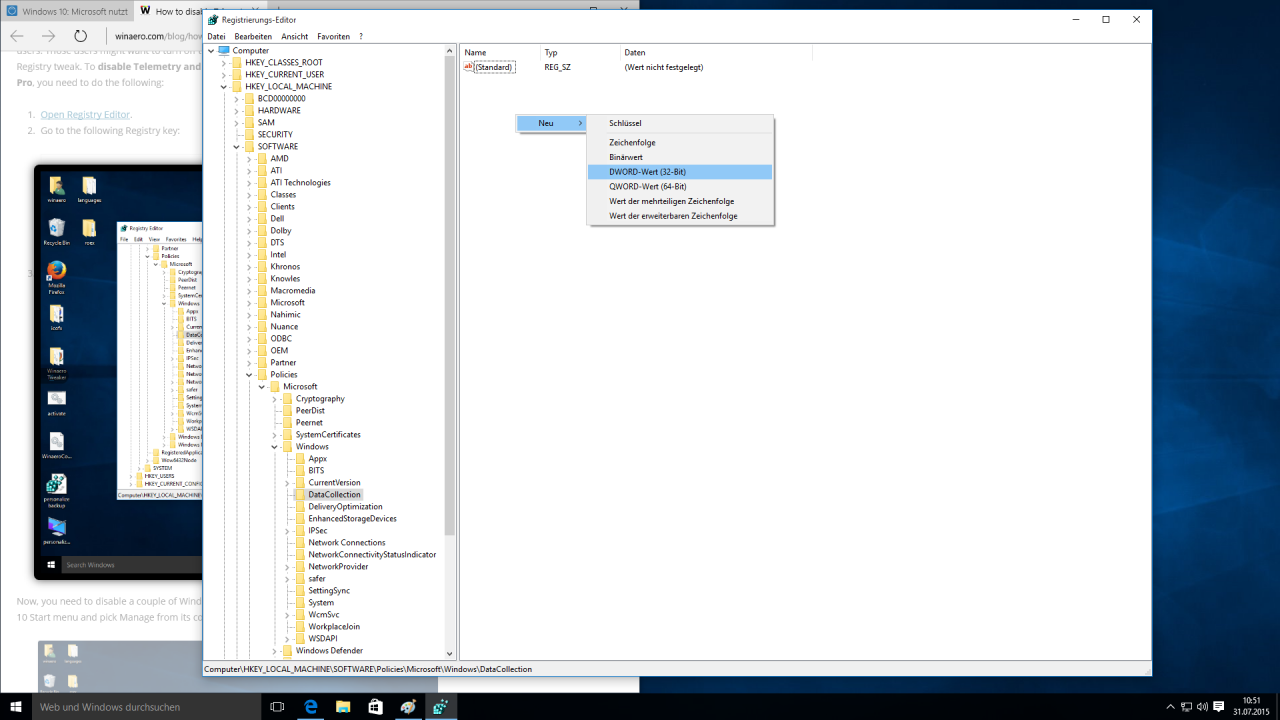Image resolution: width=1280 pixels, height=720 pixels.
Task: Open the Action Center notifications icon
Action: click(x=1219, y=707)
